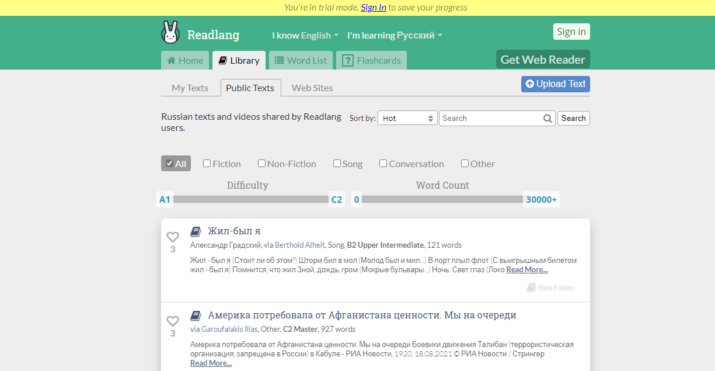Click the Sign in button
The image size is (715, 371).
[571, 32]
